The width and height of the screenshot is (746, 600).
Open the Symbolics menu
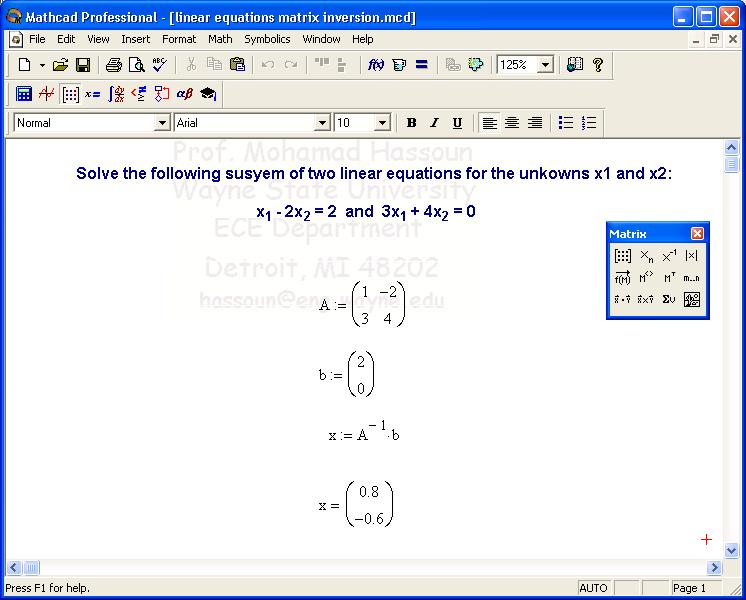point(267,39)
